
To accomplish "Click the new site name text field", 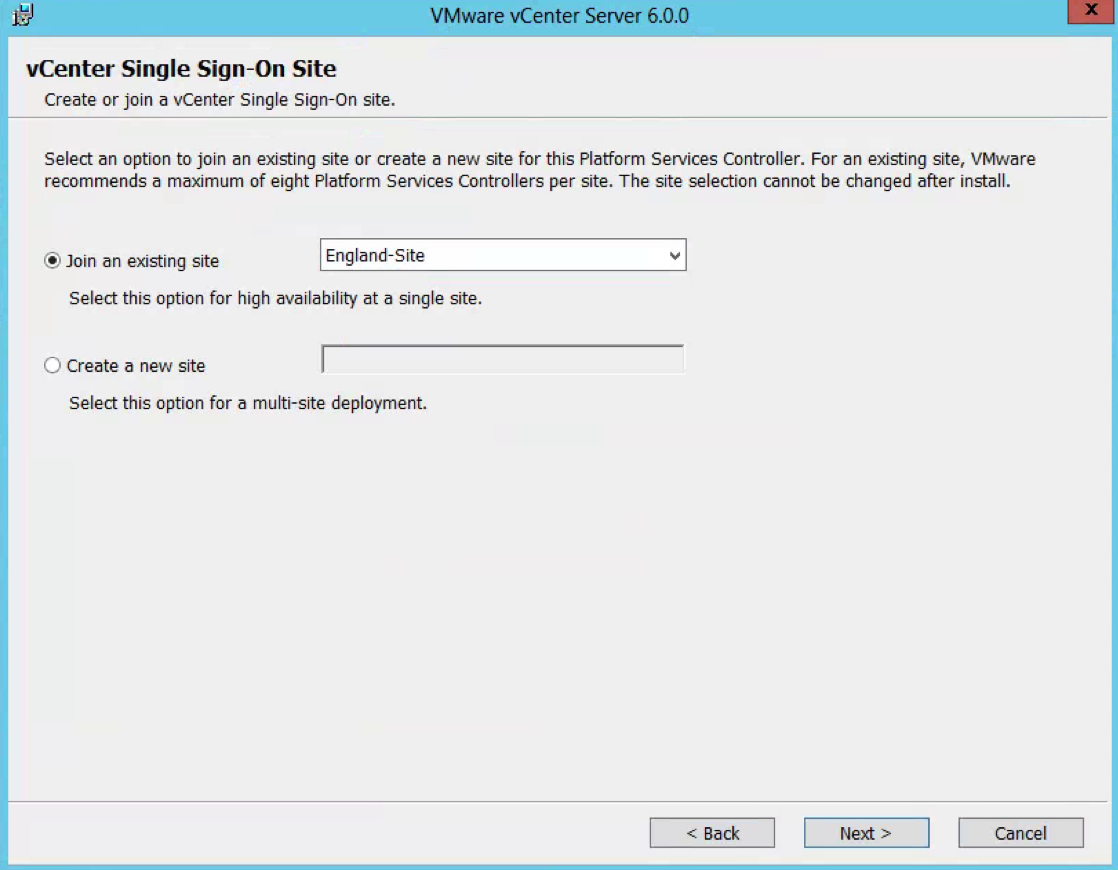I will point(503,359).
